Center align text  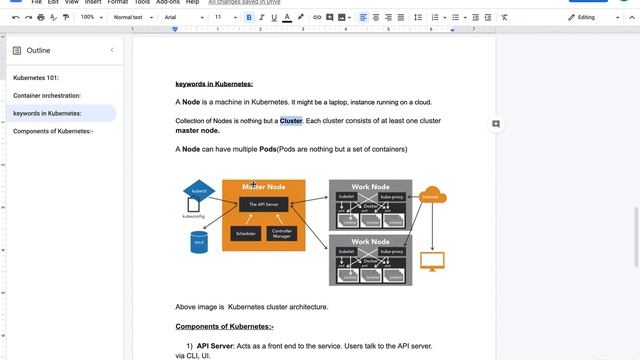click(x=376, y=18)
